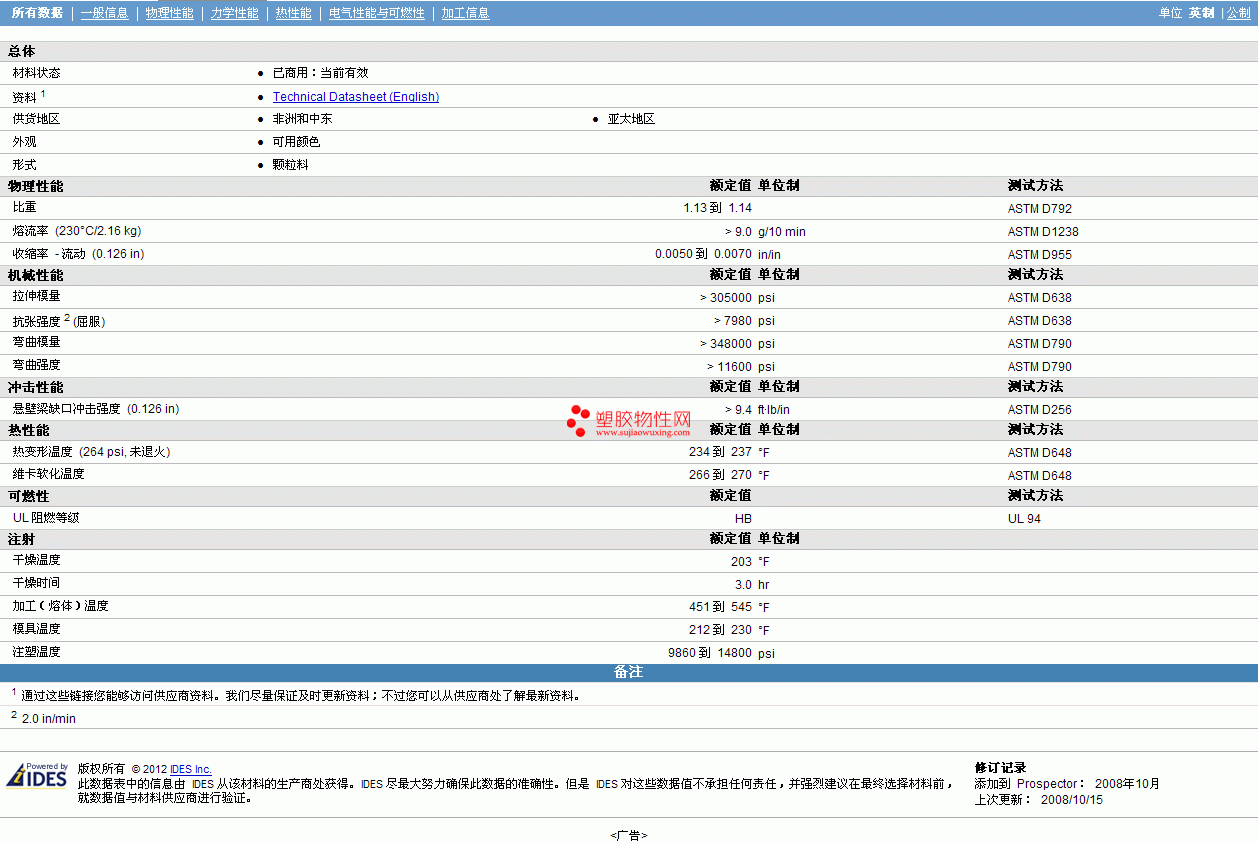
Task: Click 材料状态 row label
Action: point(36,73)
